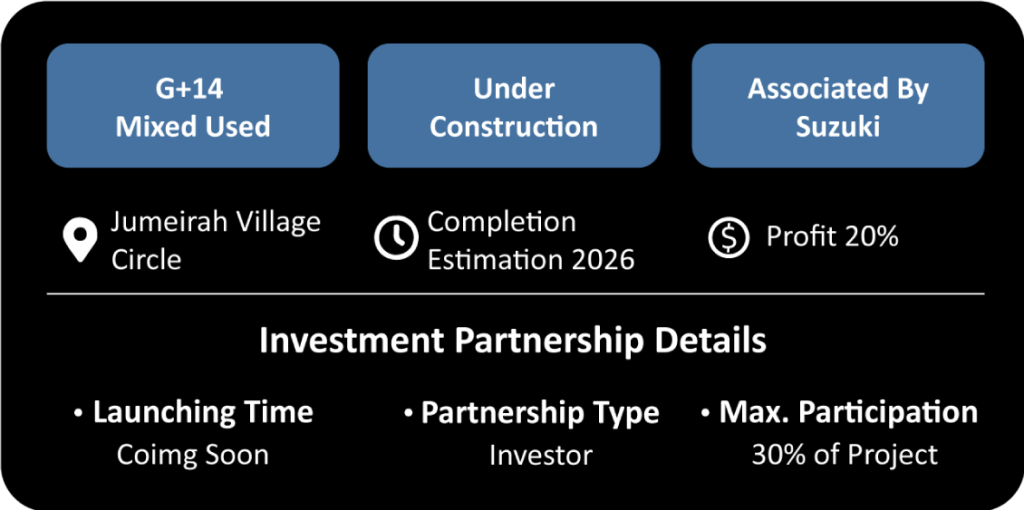Click the bullet before Max. Participation
The image size is (1024, 510).
coord(705,413)
